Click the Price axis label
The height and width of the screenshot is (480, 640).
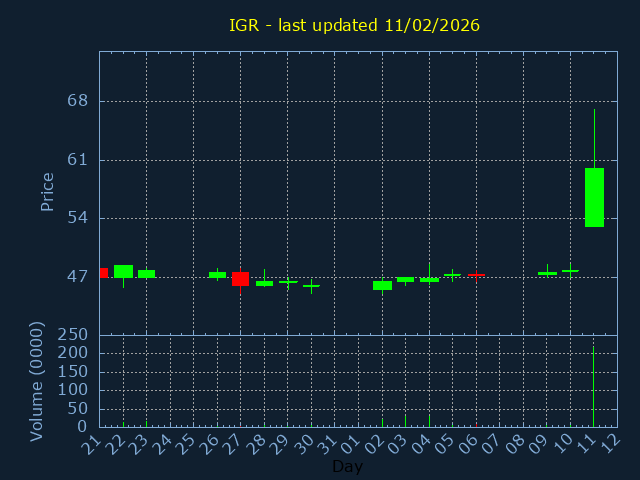click(x=47, y=191)
